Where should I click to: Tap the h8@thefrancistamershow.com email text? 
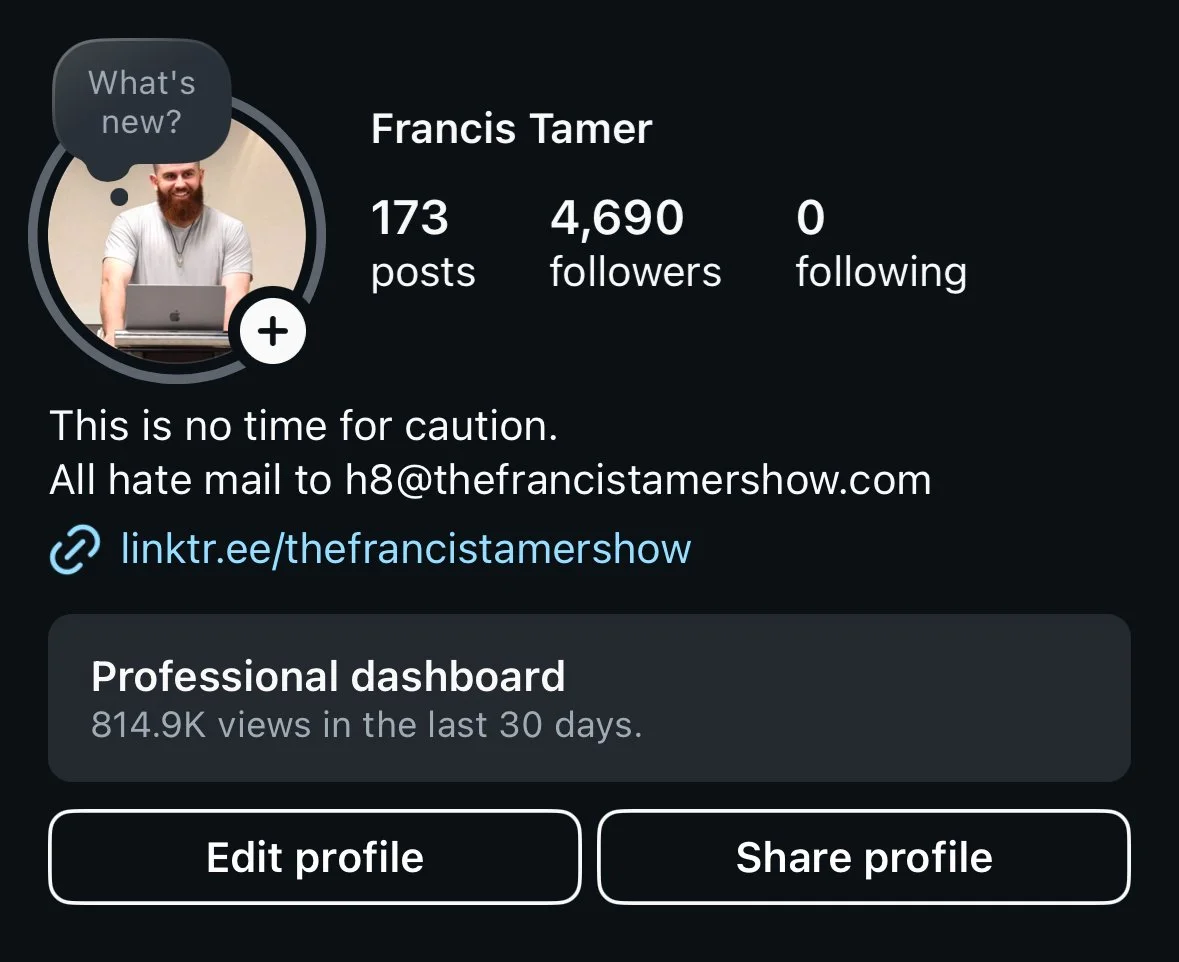pos(638,480)
